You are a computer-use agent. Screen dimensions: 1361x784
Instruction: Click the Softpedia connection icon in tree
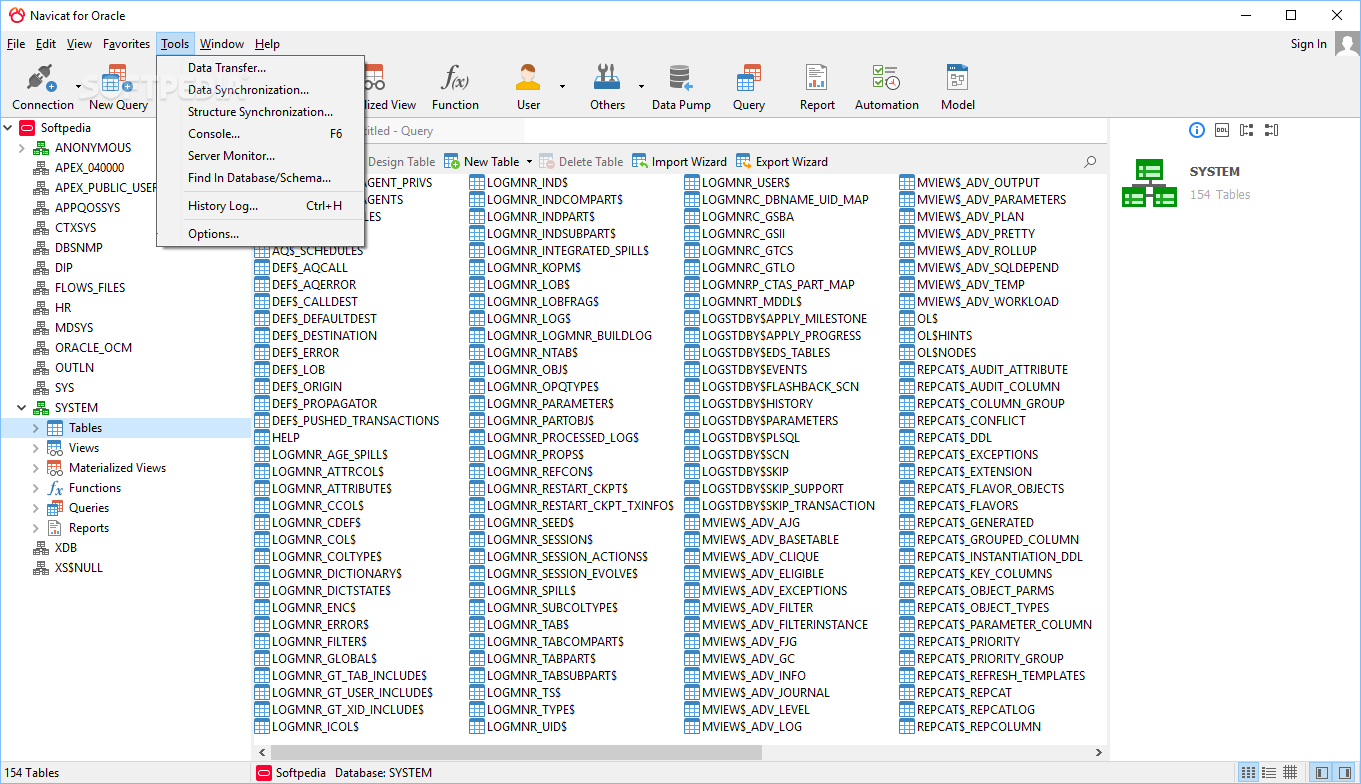tap(27, 128)
